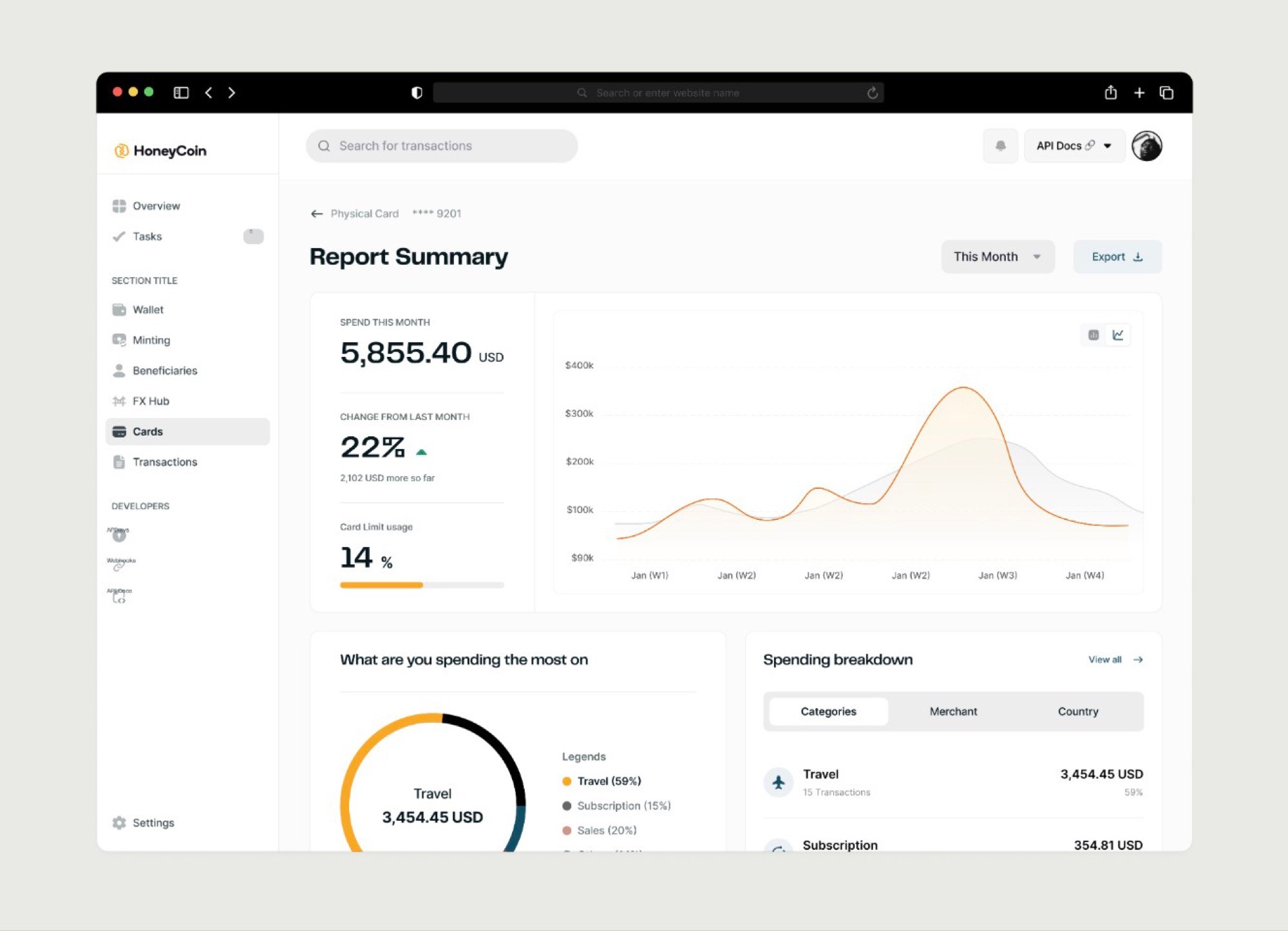Viewport: 1288px width, 931px height.
Task: Open the API Docs dropdown in header
Action: (x=1074, y=146)
